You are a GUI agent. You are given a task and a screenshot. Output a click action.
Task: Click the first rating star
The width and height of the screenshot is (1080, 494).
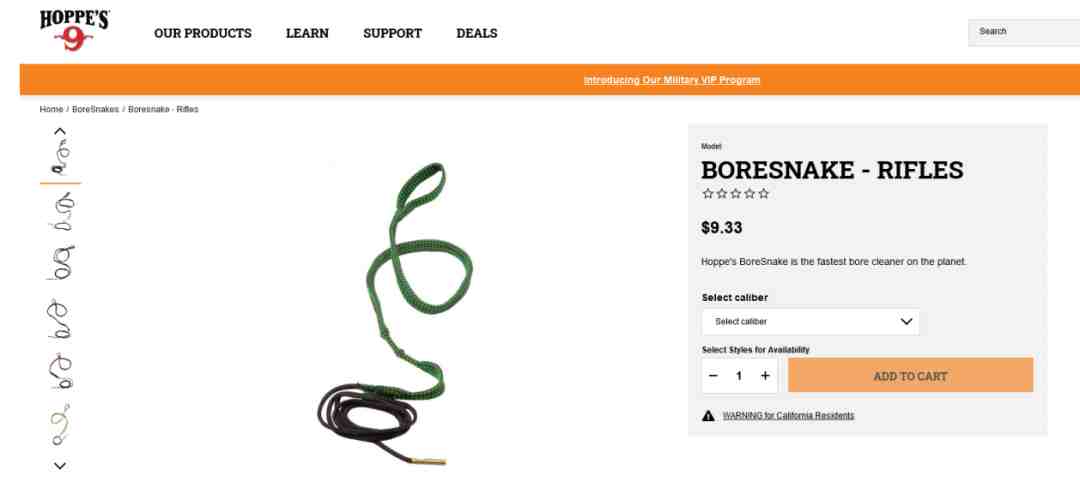pyautogui.click(x=707, y=194)
